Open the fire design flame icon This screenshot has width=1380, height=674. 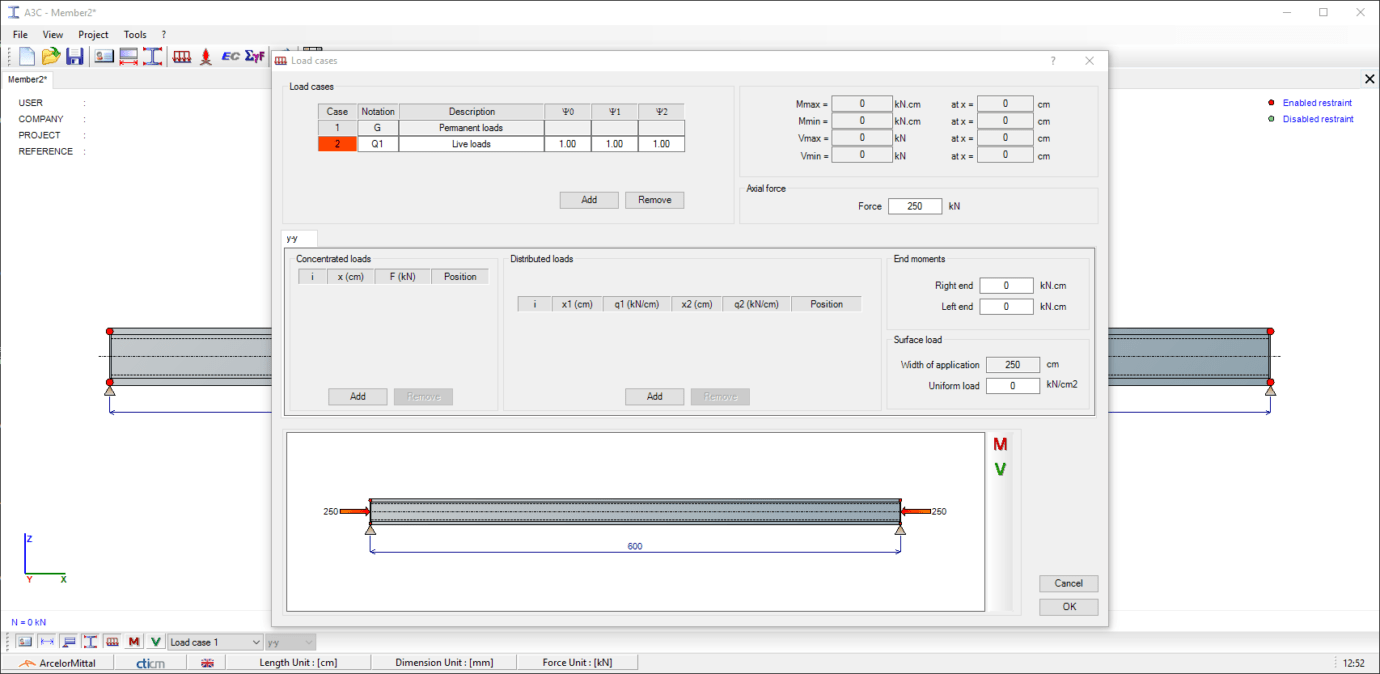point(206,56)
